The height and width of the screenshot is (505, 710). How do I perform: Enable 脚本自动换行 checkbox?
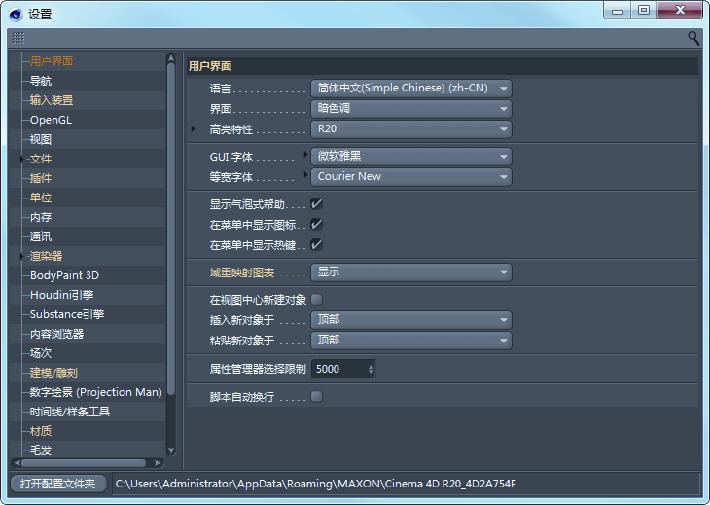316,397
